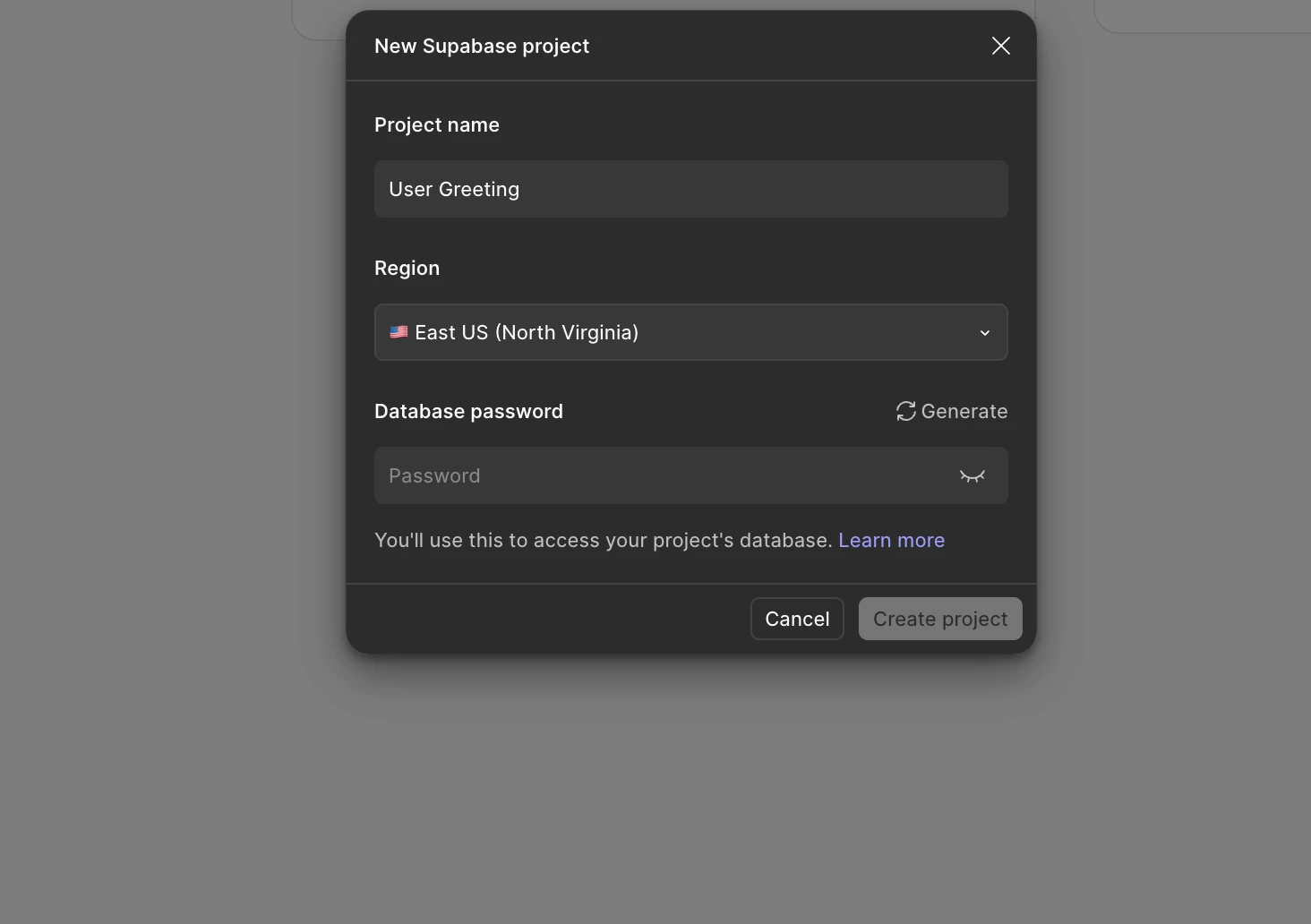Click the helper text about database access
Viewport: 1311px width, 924px height.
point(603,540)
